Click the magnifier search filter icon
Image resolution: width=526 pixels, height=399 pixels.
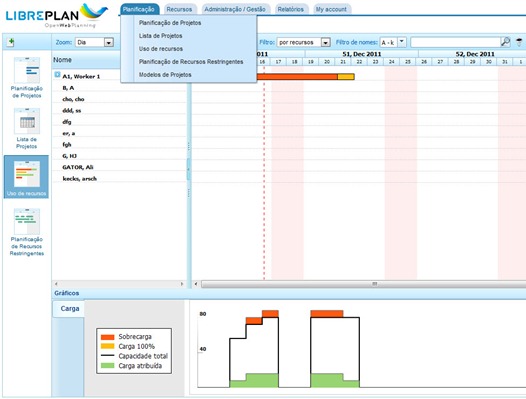505,42
